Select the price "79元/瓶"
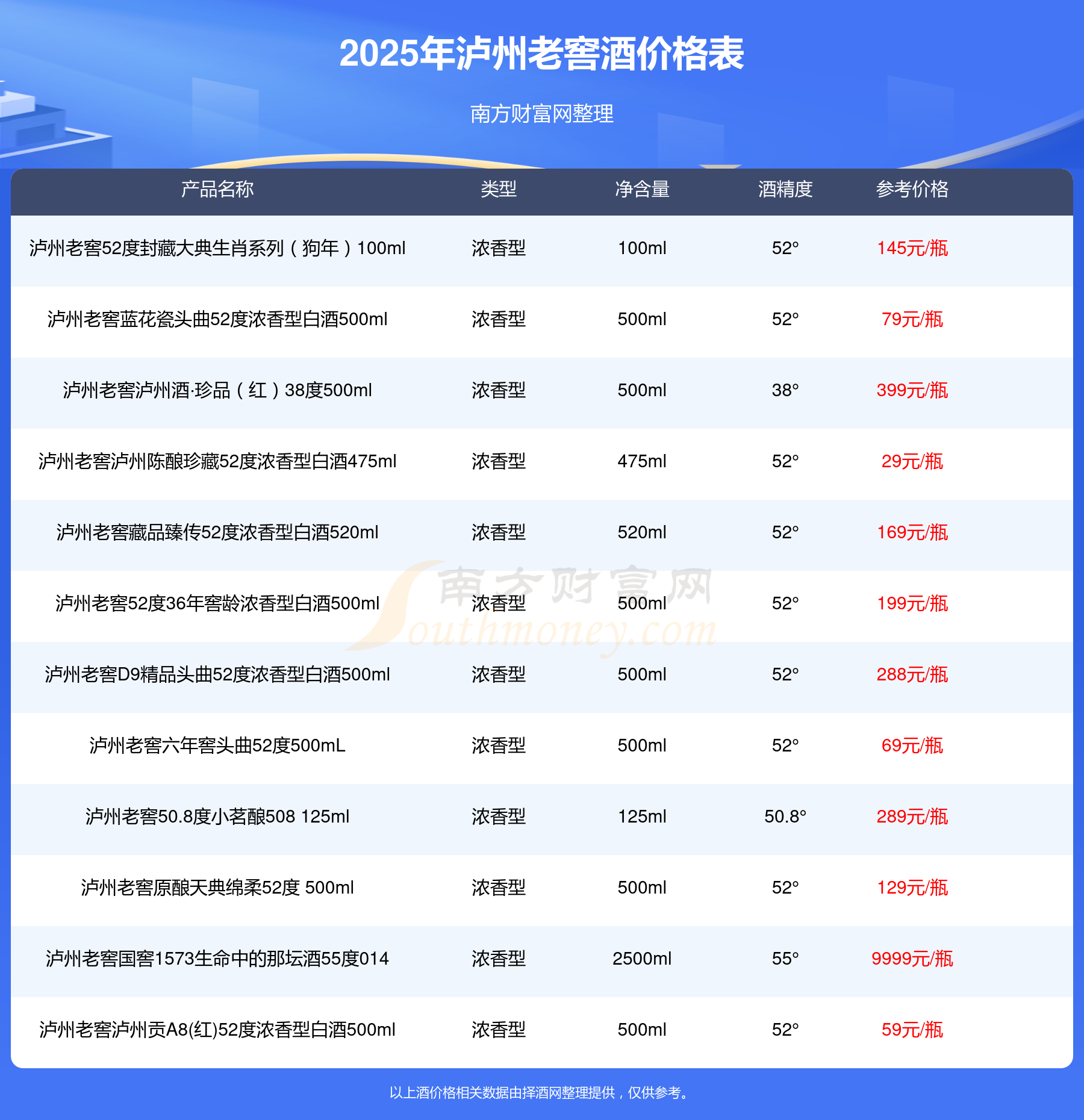1084x1120 pixels. (912, 319)
